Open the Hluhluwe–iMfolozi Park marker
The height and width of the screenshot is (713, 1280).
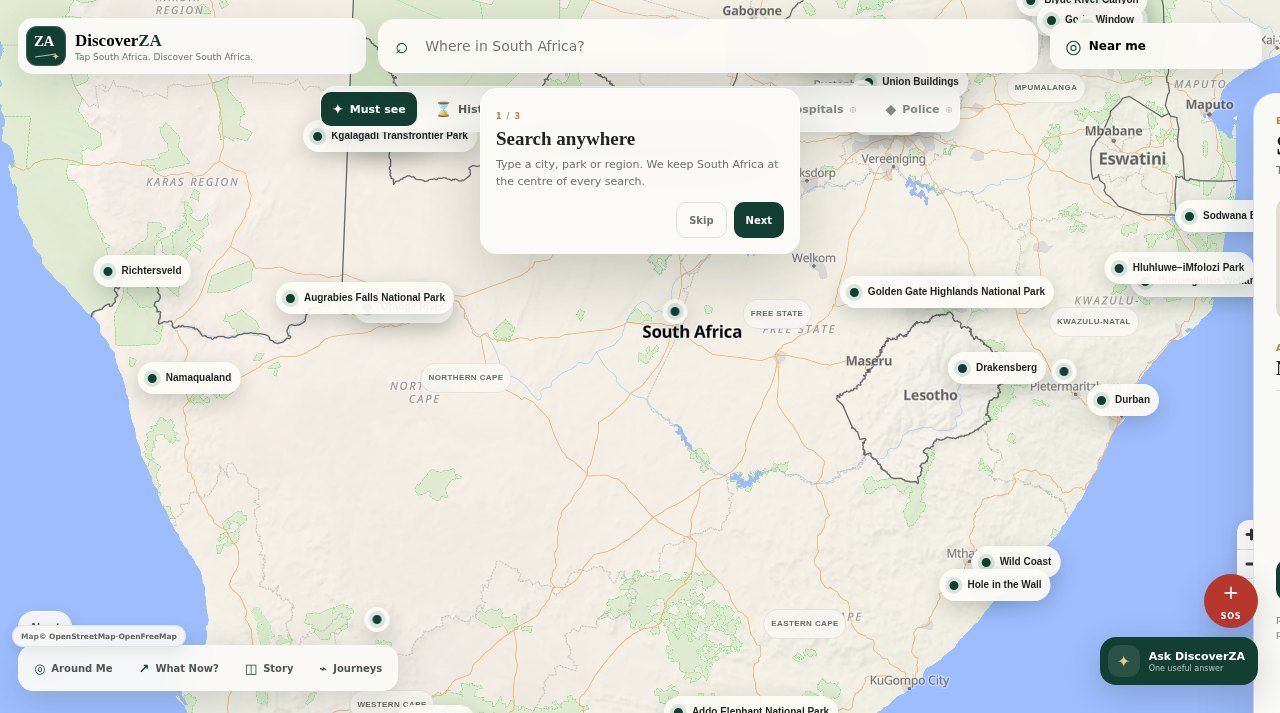tap(1179, 268)
